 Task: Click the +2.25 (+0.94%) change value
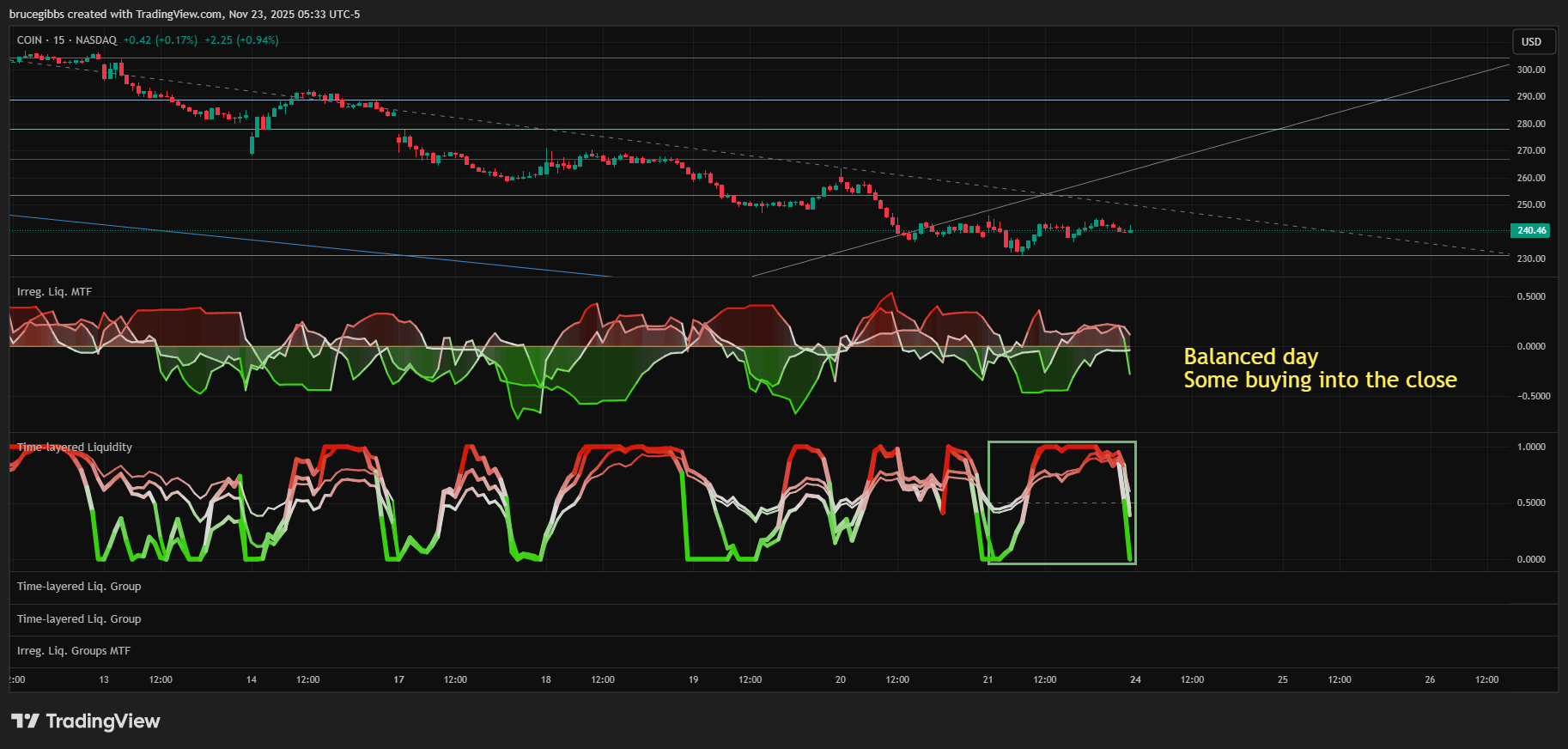click(x=241, y=40)
